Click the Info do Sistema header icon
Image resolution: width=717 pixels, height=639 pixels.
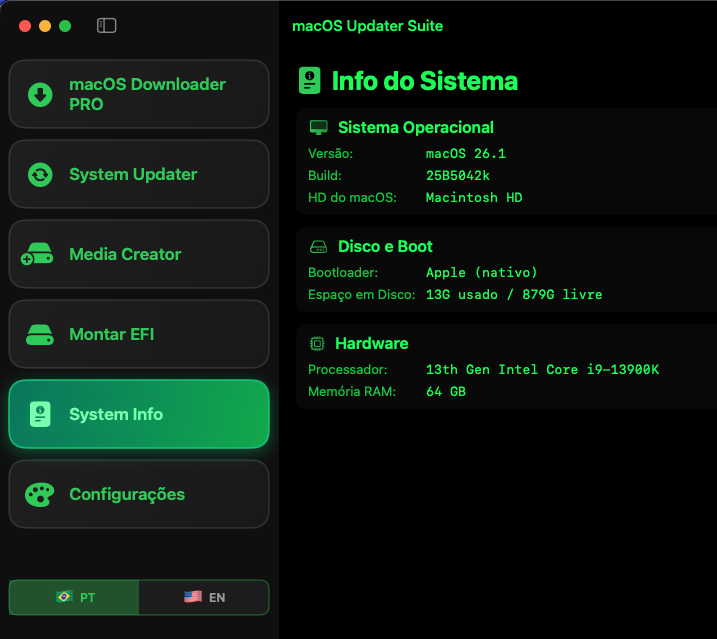[x=310, y=81]
